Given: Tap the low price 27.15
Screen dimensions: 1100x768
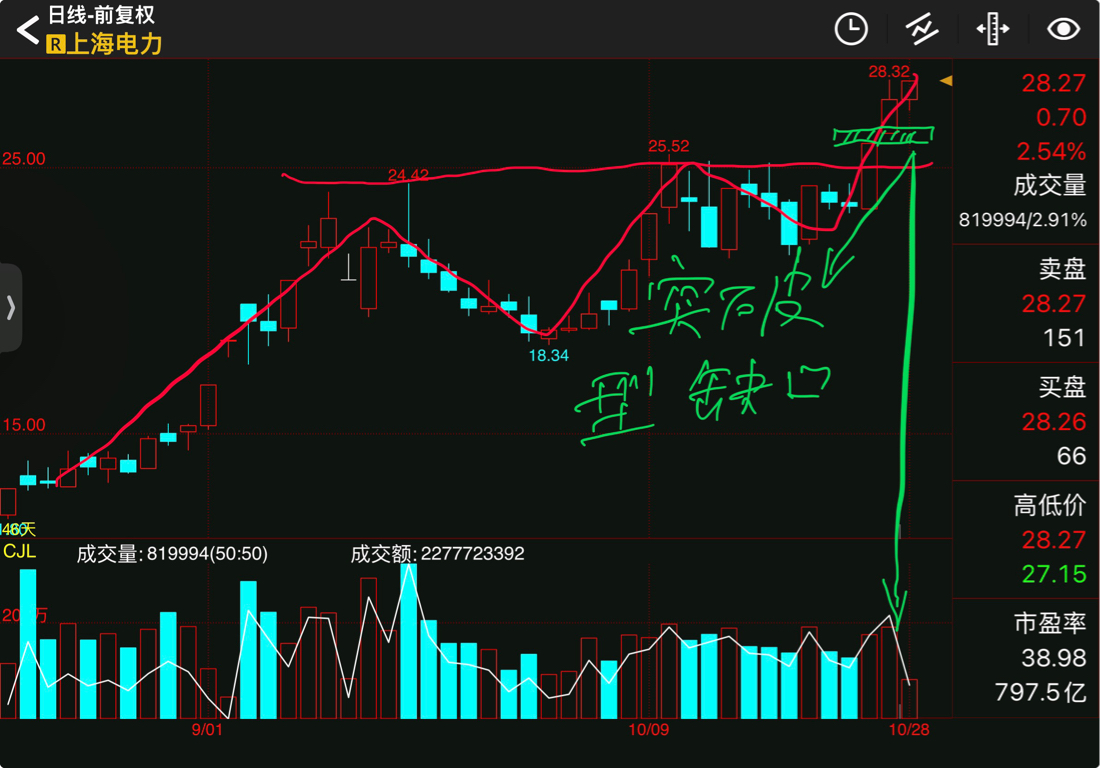Looking at the screenshot, I should 1053,574.
